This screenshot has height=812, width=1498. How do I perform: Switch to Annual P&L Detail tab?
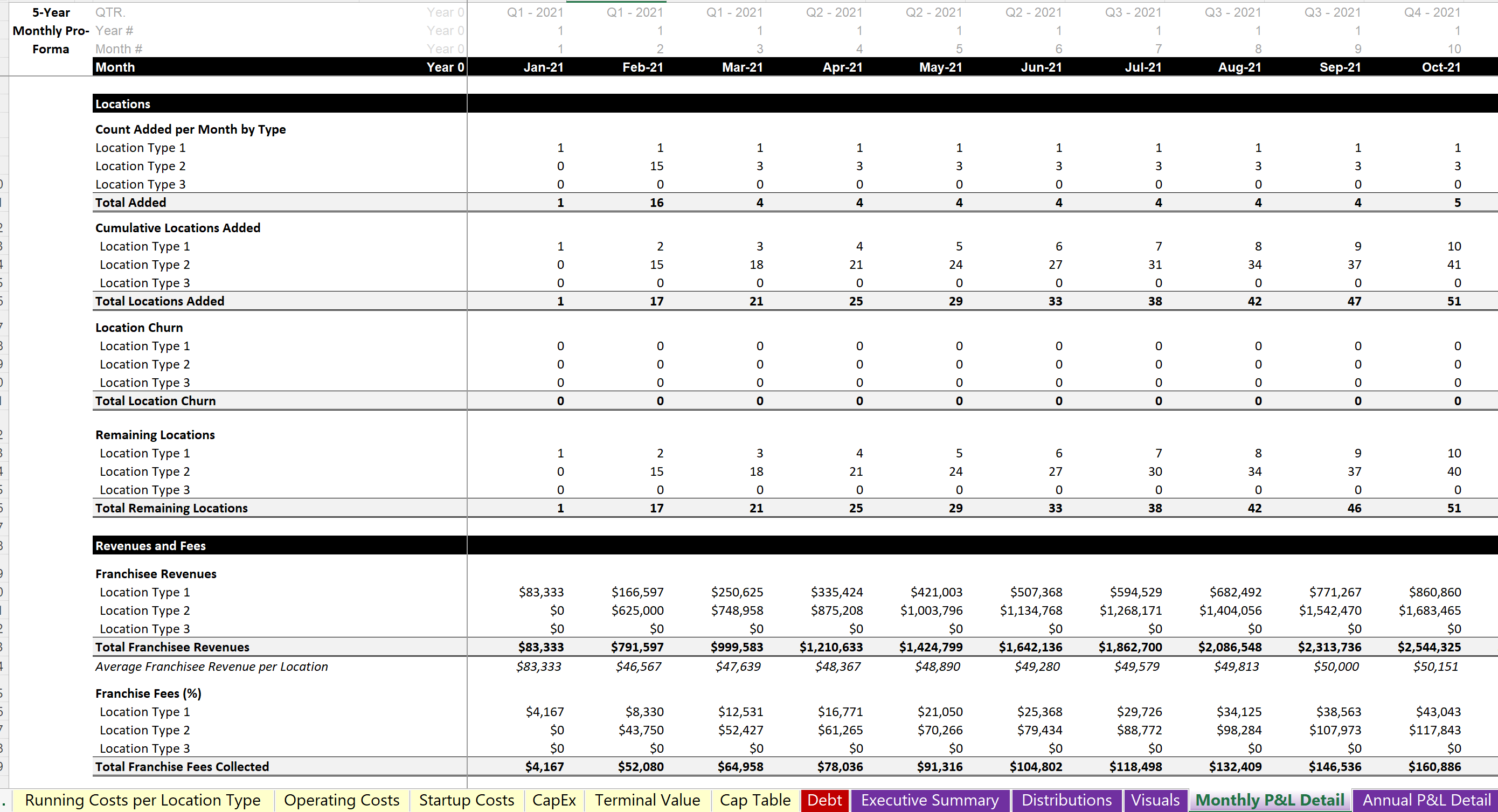[x=1426, y=800]
